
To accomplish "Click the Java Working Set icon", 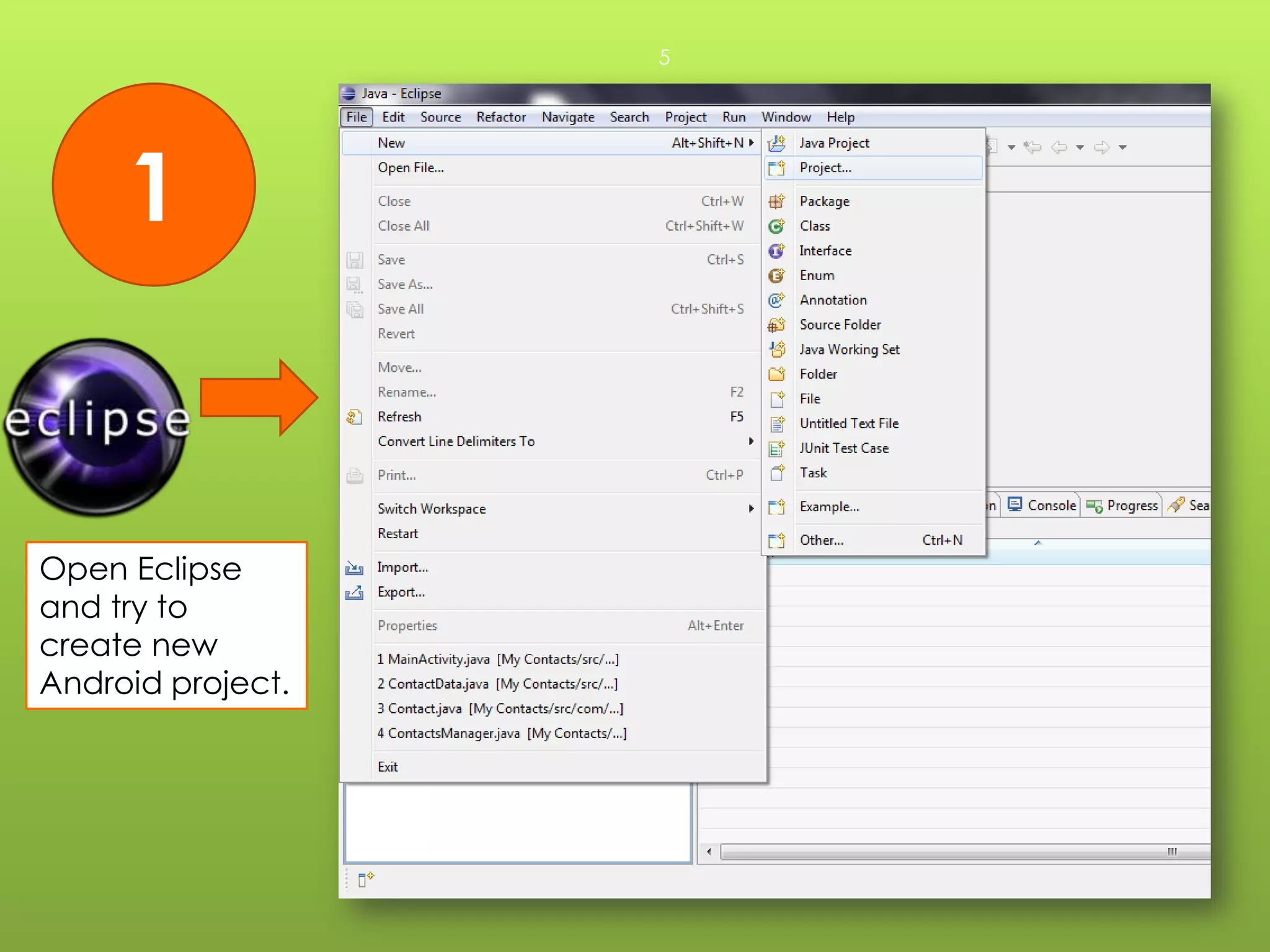I will point(776,350).
